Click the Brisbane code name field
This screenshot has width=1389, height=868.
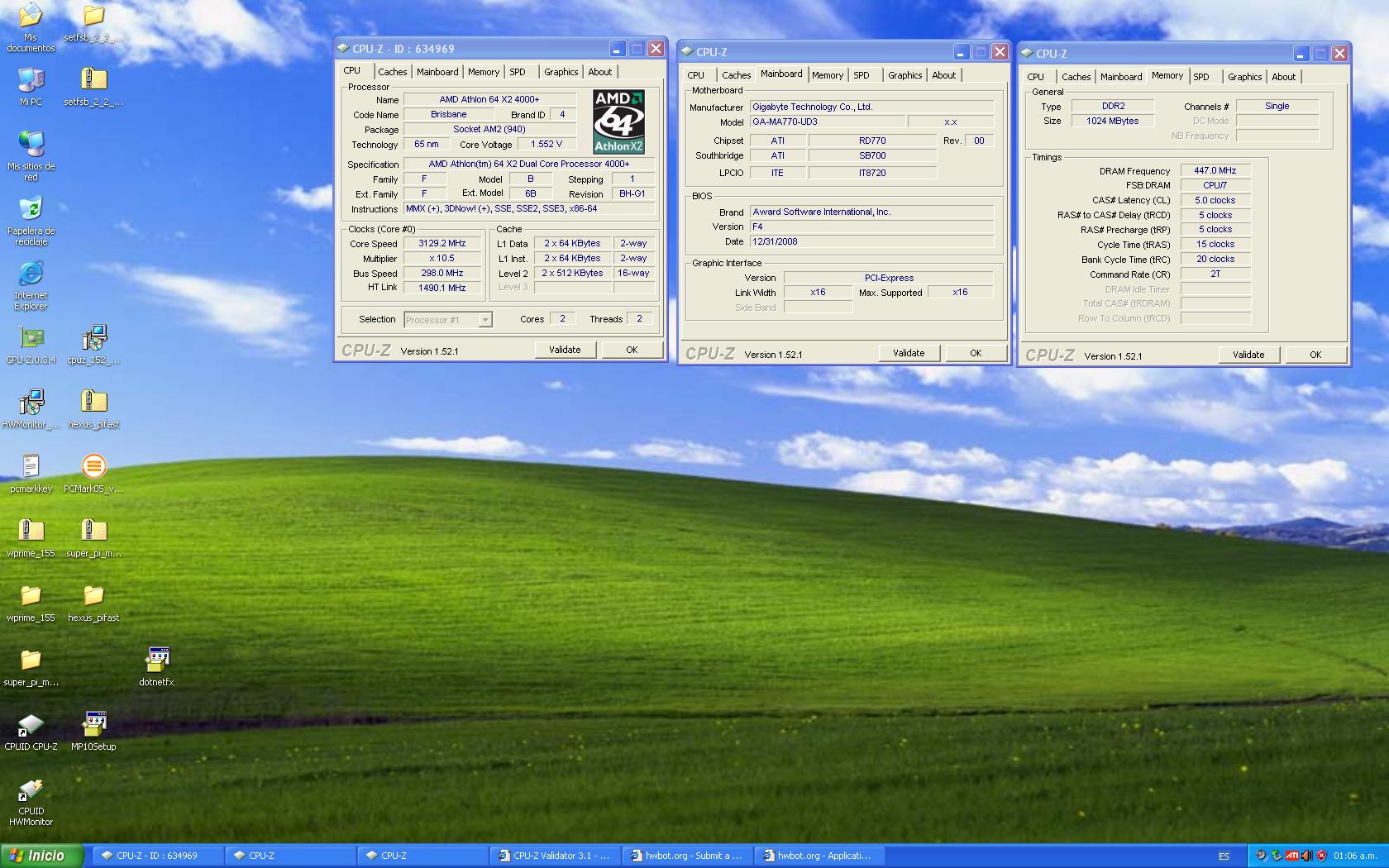pos(449,115)
